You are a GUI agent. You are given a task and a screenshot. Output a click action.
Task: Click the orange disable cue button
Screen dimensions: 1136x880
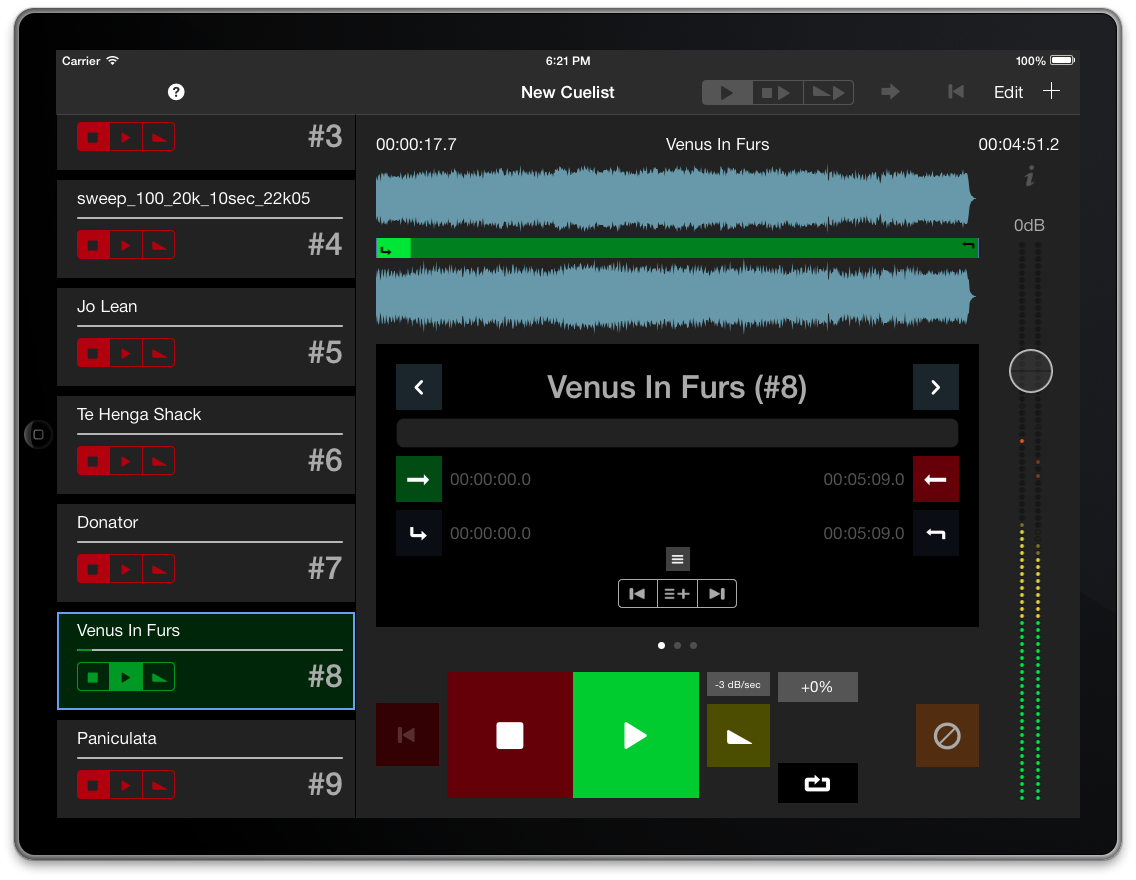[947, 735]
